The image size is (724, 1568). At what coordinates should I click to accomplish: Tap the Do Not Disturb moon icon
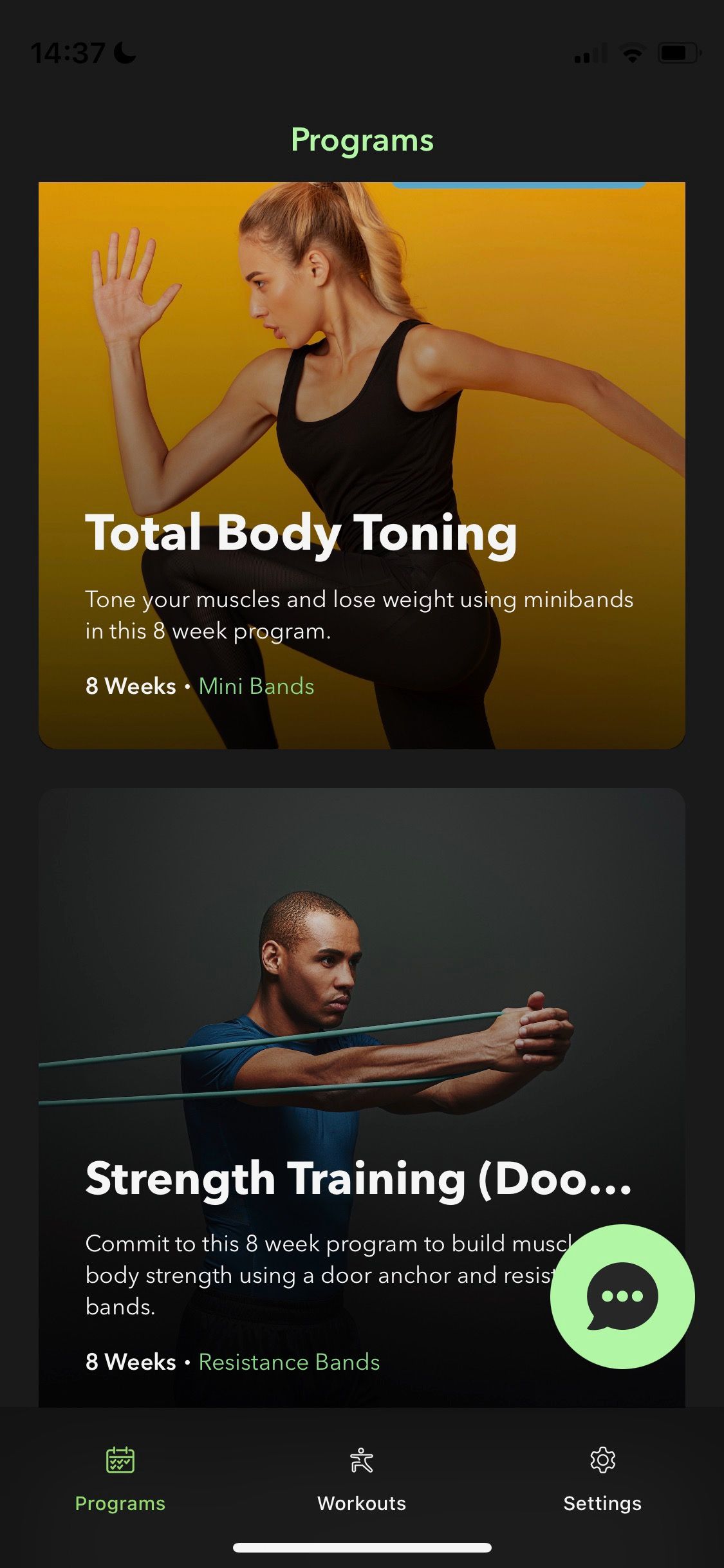125,53
